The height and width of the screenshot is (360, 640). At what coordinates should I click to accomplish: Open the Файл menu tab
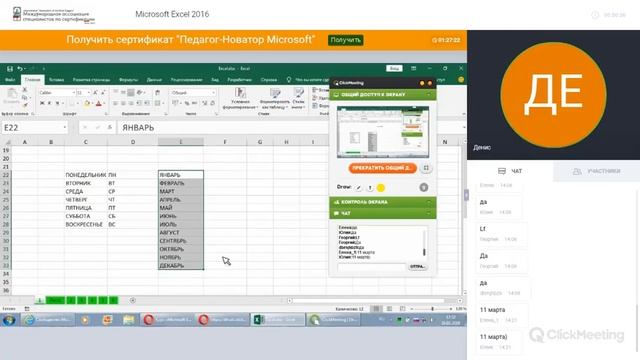[10, 80]
